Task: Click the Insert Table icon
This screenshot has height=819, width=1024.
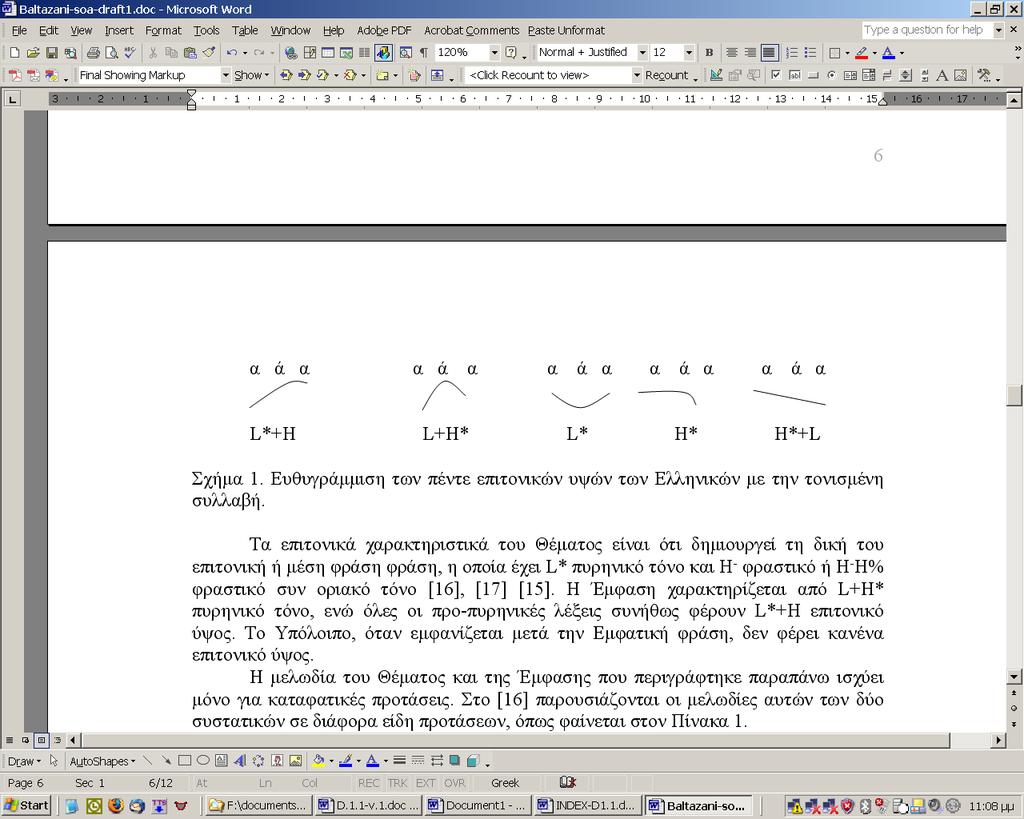Action: pos(328,53)
